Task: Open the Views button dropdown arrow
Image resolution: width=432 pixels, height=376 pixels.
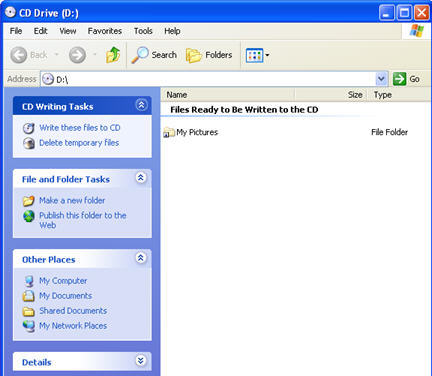Action: coord(267,55)
